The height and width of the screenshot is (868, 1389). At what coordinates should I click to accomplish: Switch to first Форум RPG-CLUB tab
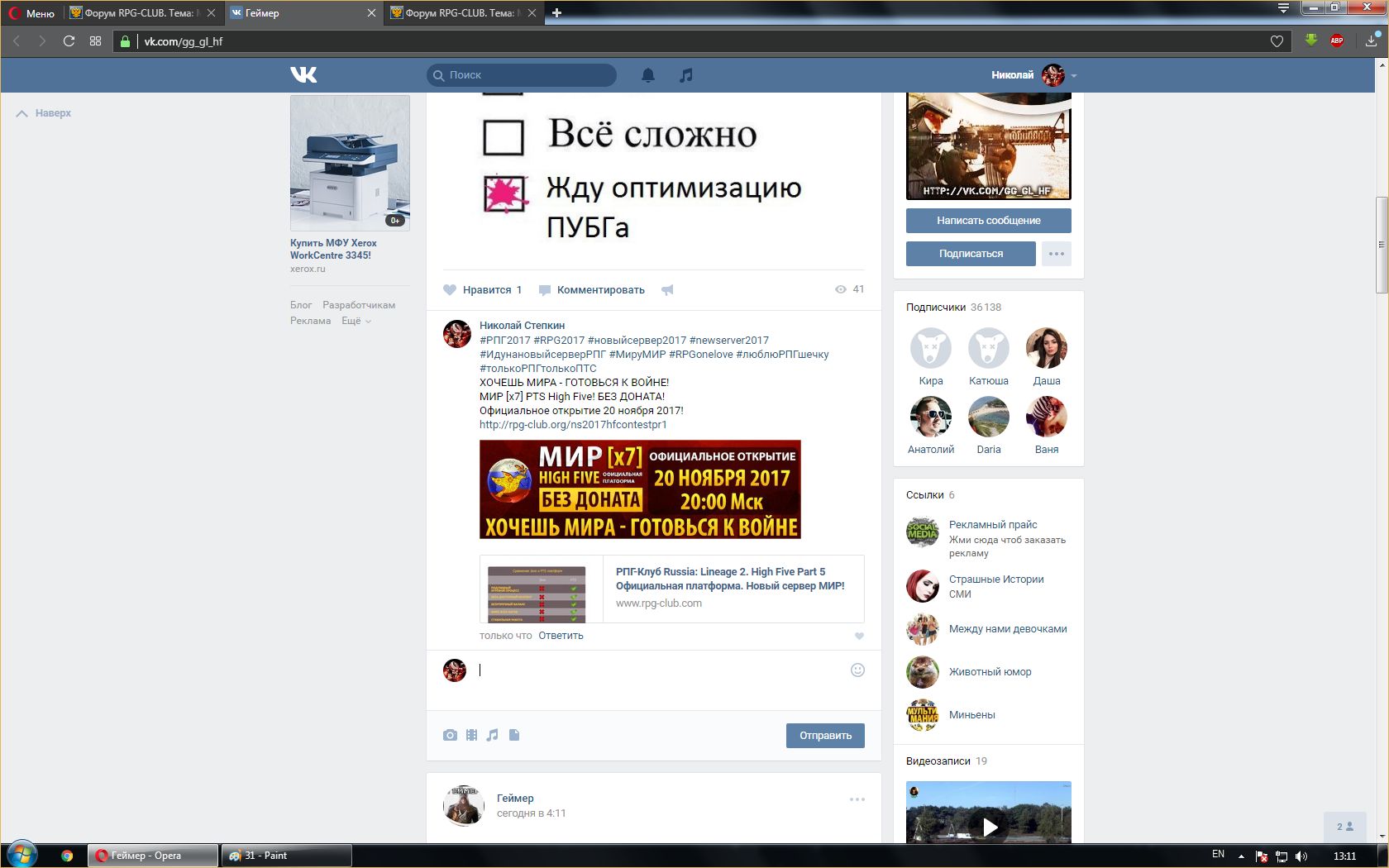pos(143,12)
